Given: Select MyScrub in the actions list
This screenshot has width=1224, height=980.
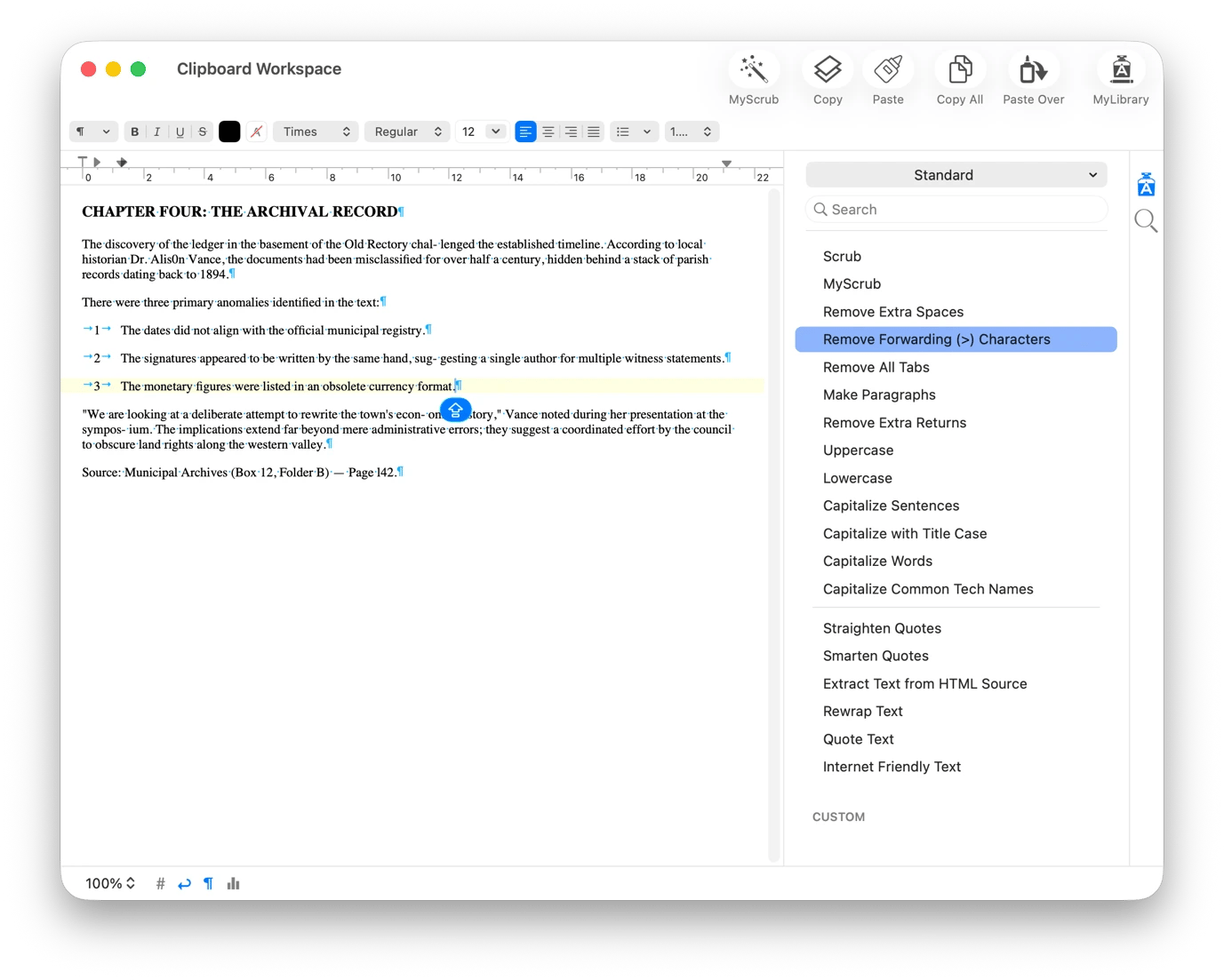Looking at the screenshot, I should tap(956, 283).
